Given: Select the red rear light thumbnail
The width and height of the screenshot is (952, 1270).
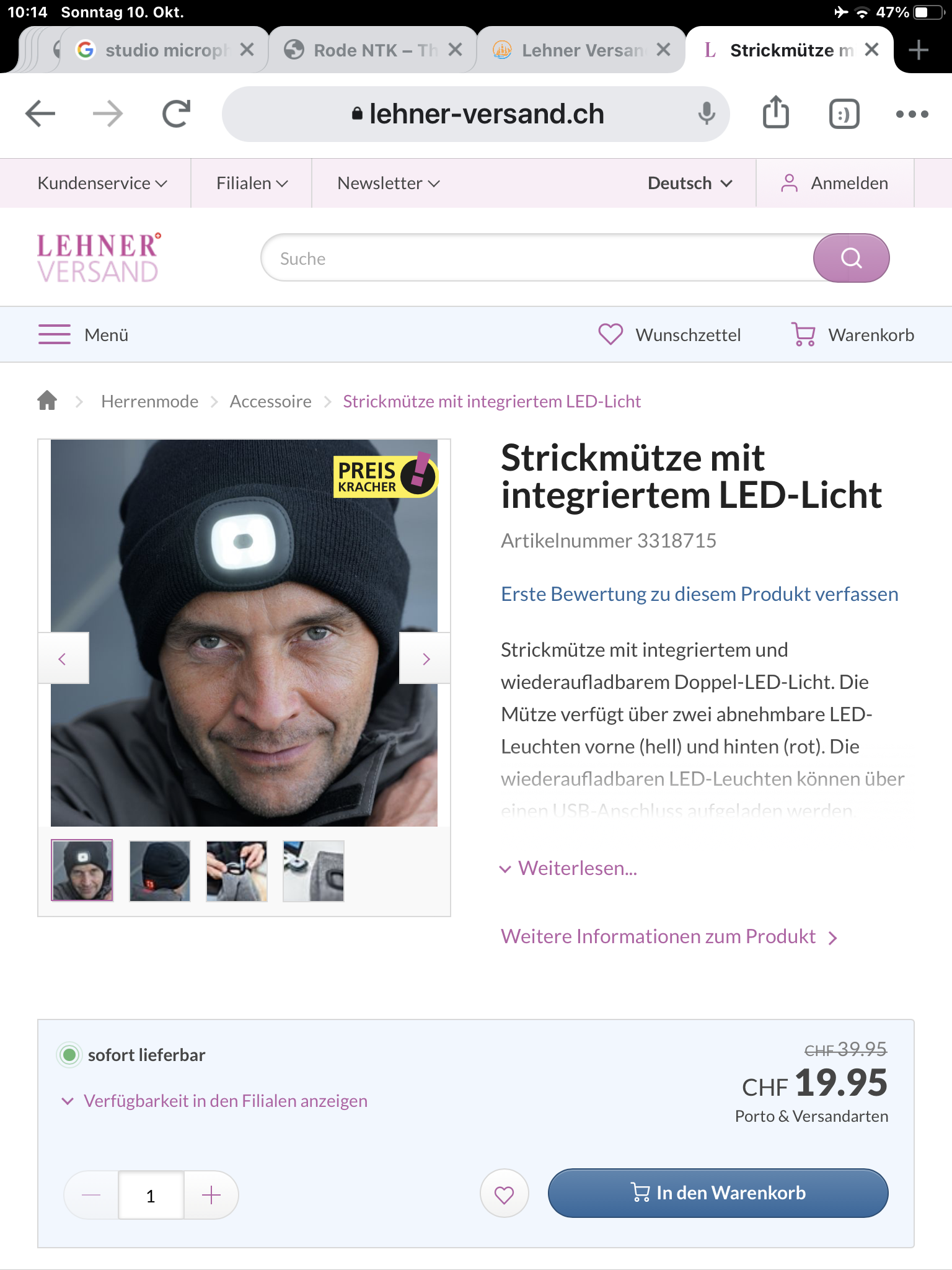Looking at the screenshot, I should 160,871.
